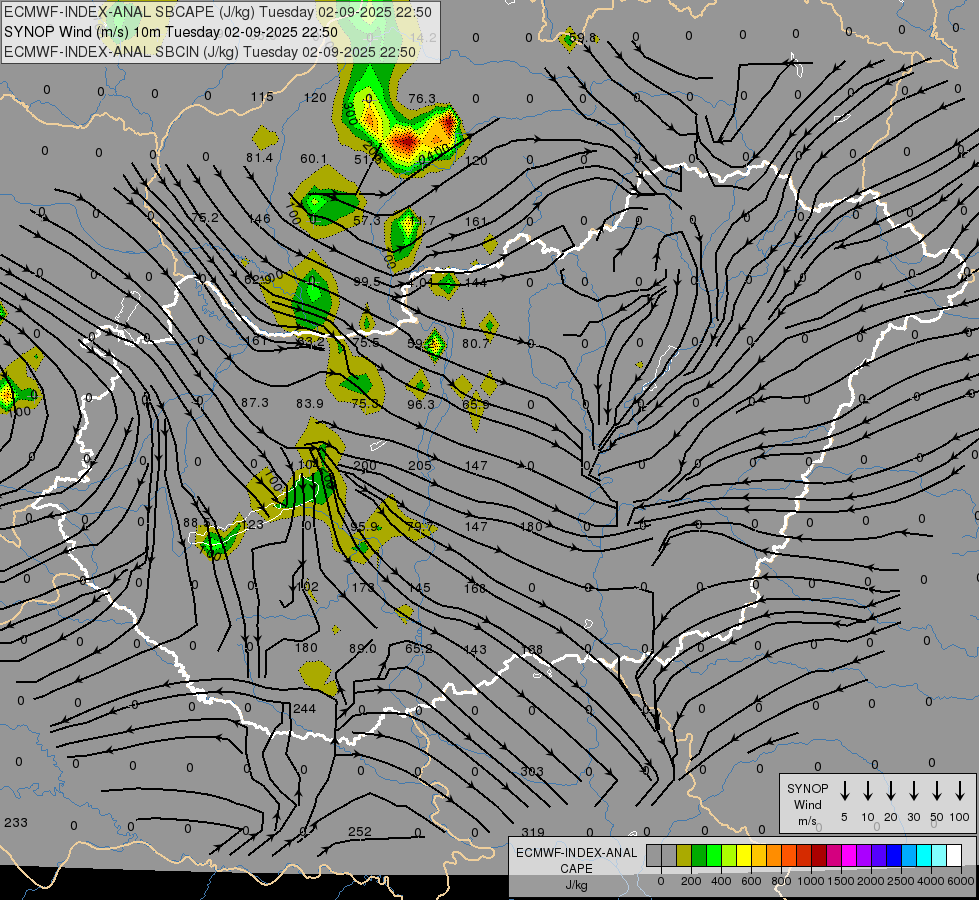Click the map value 145
The image size is (979, 900).
419,588
